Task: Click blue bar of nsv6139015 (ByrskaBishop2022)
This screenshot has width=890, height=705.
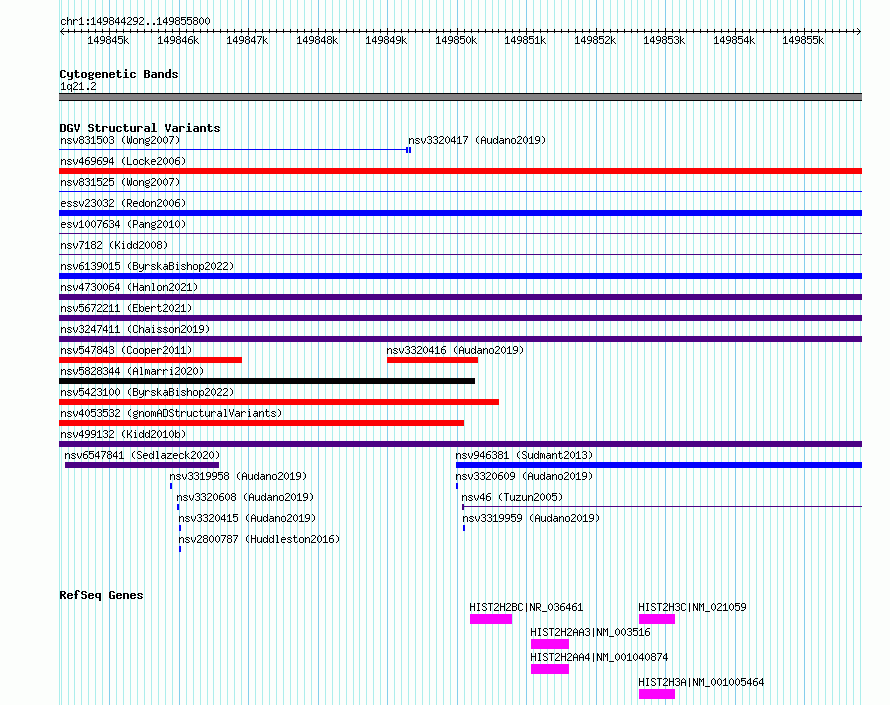Action: tap(460, 276)
